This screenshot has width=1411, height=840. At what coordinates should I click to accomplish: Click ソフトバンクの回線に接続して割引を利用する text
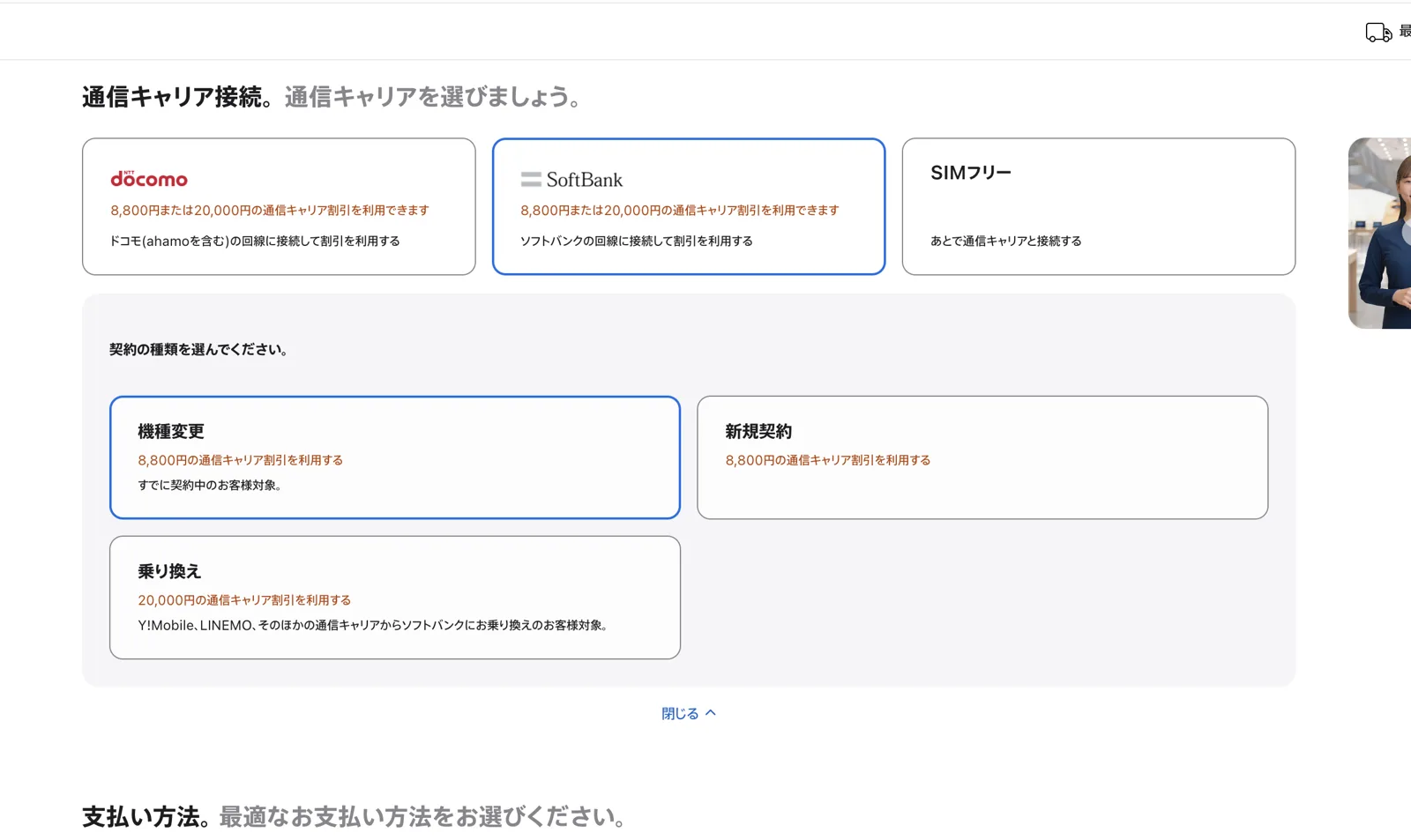tap(637, 241)
